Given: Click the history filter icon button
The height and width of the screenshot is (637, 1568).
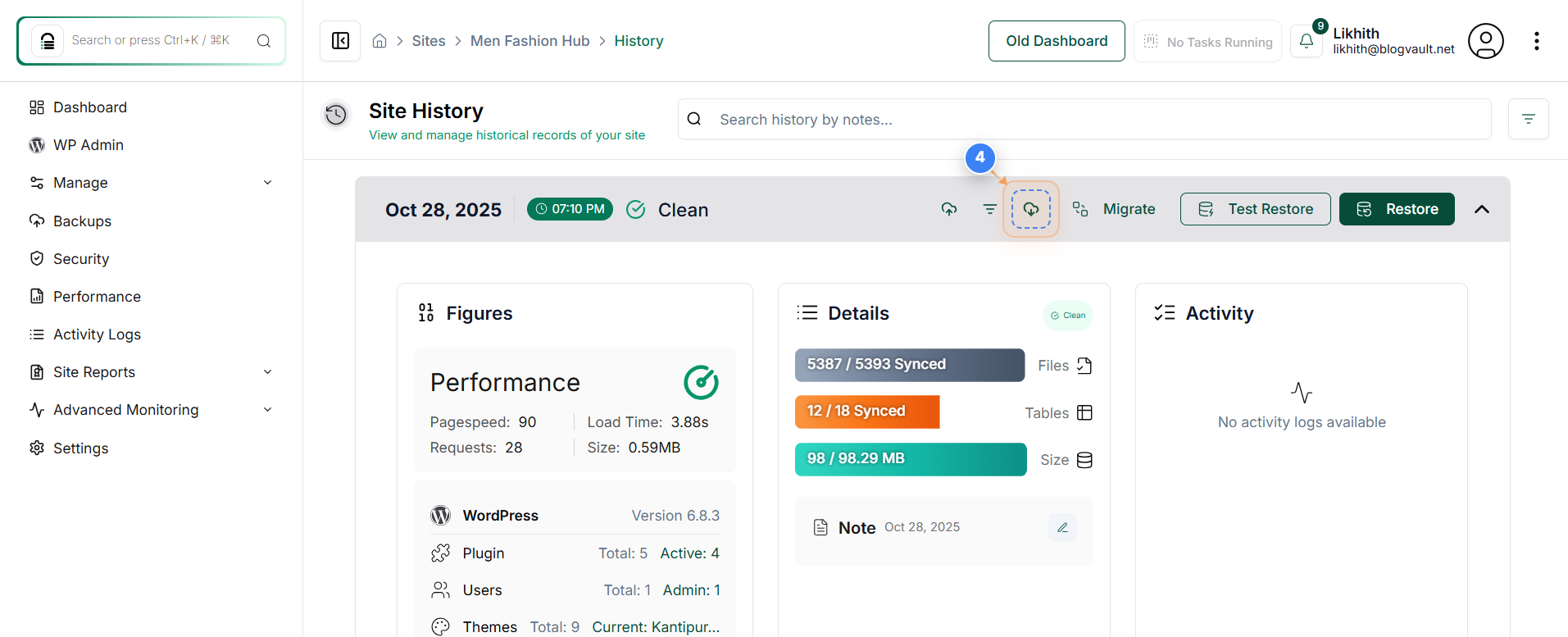Looking at the screenshot, I should 1529,119.
